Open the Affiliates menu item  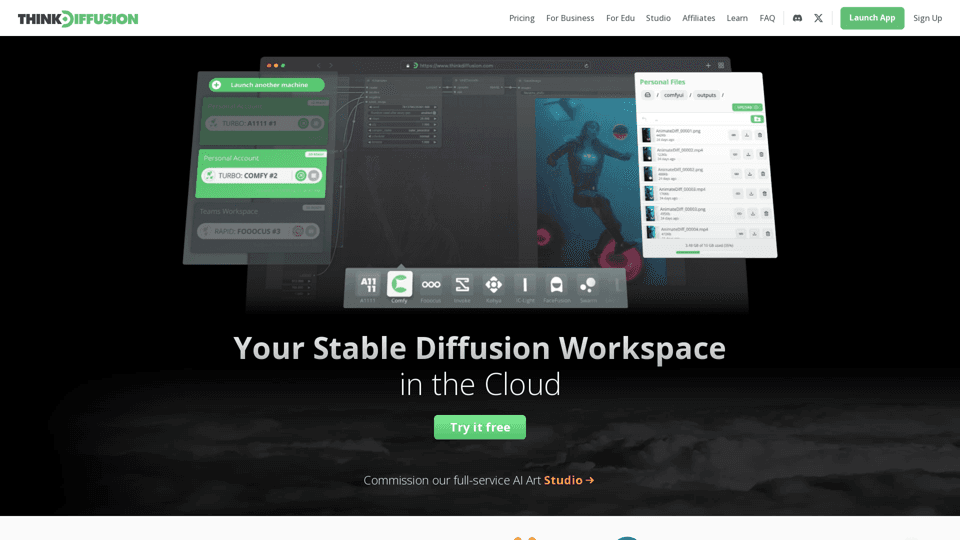[x=699, y=18]
